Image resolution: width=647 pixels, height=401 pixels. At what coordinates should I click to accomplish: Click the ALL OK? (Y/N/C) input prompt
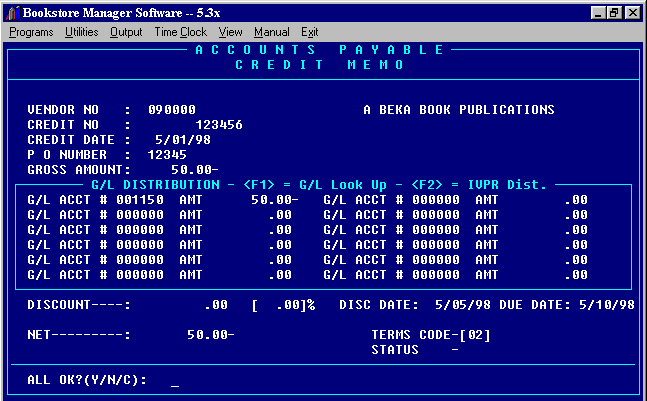pos(175,380)
